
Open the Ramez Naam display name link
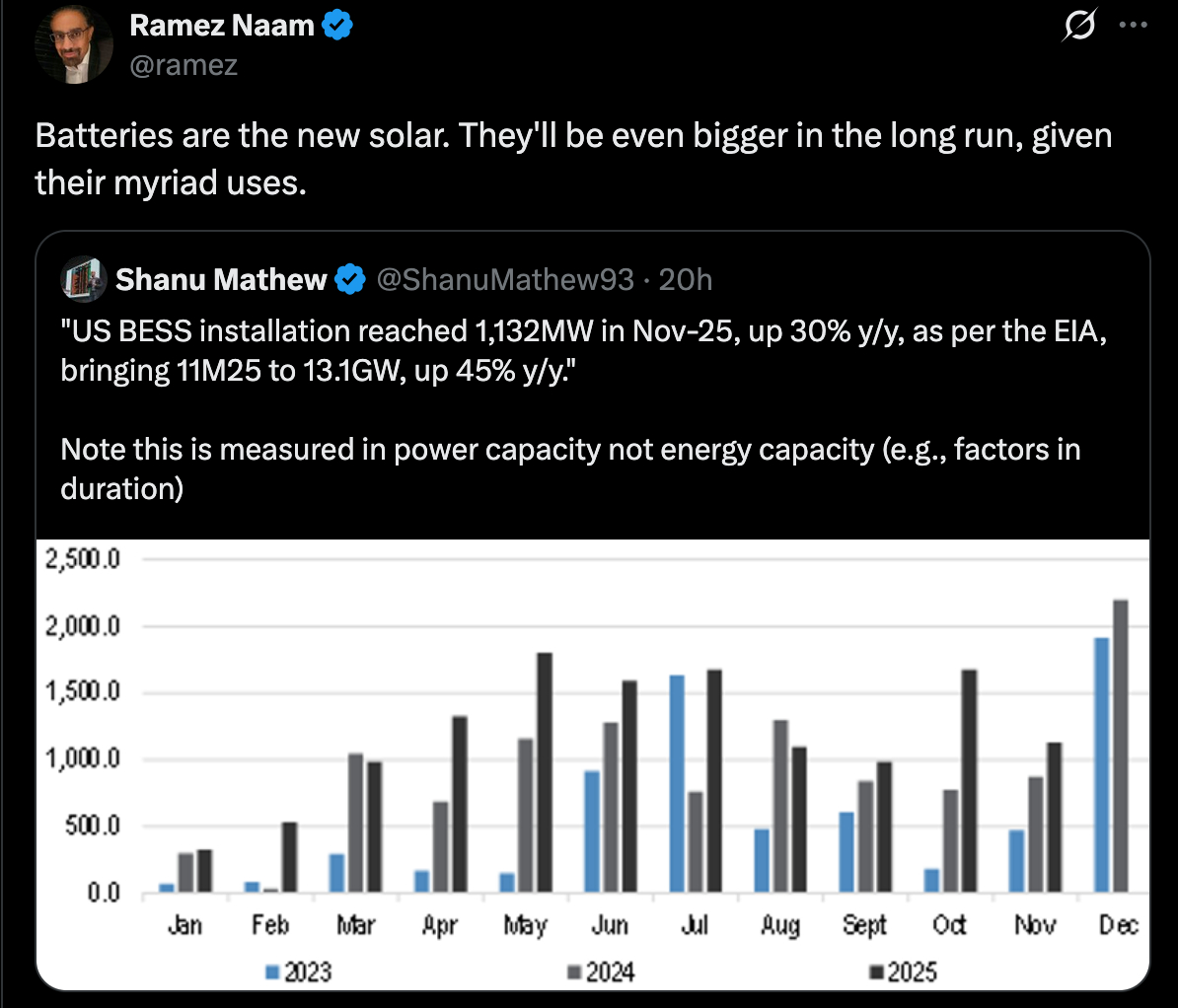(x=221, y=26)
